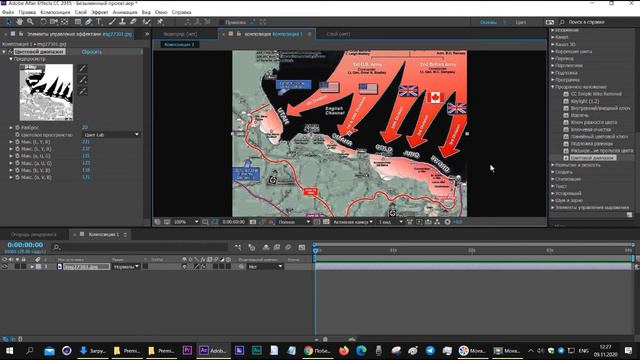Click the reset exposure icon in viewer footer
Viewport: 640px width, 360px height.
[448, 222]
